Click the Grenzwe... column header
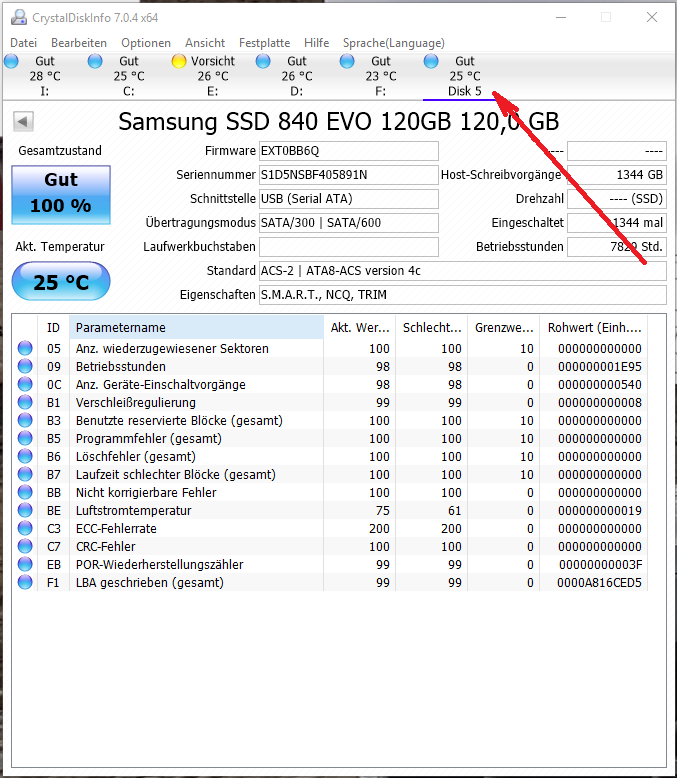The width and height of the screenshot is (677, 778). pos(504,327)
